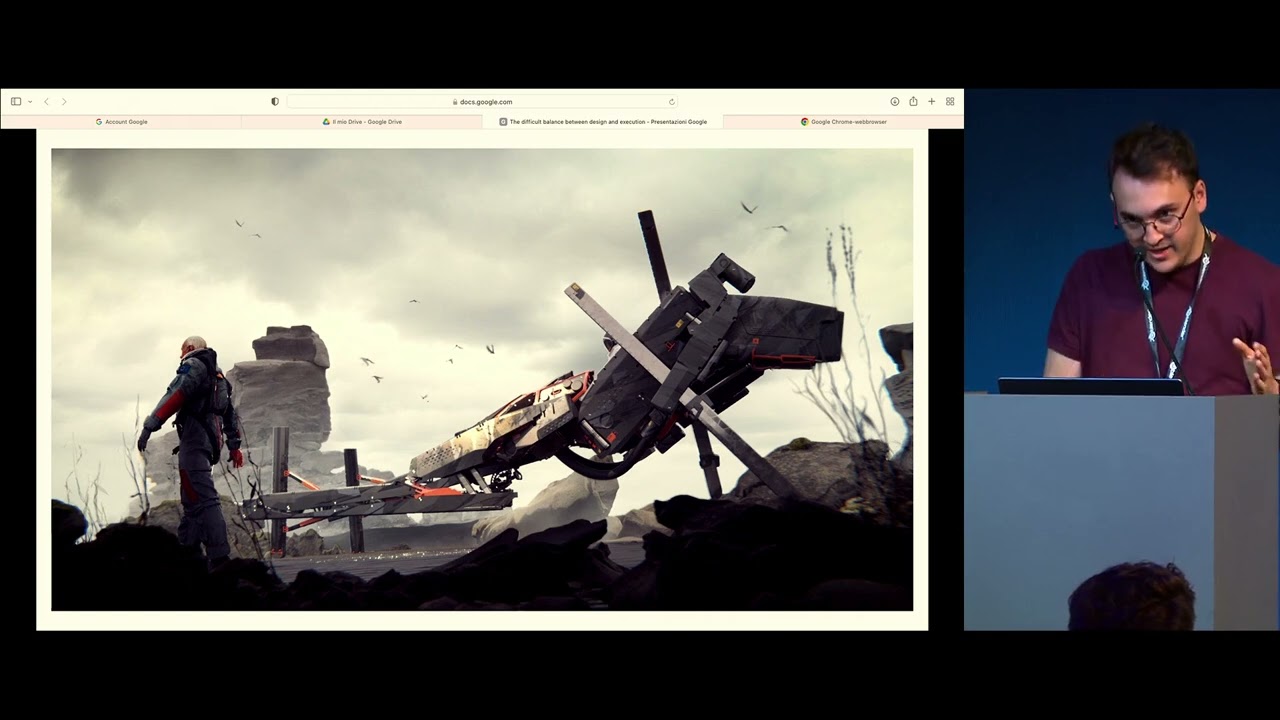Show downloads with the download icon
The height and width of the screenshot is (720, 1280).
pyautogui.click(x=895, y=101)
